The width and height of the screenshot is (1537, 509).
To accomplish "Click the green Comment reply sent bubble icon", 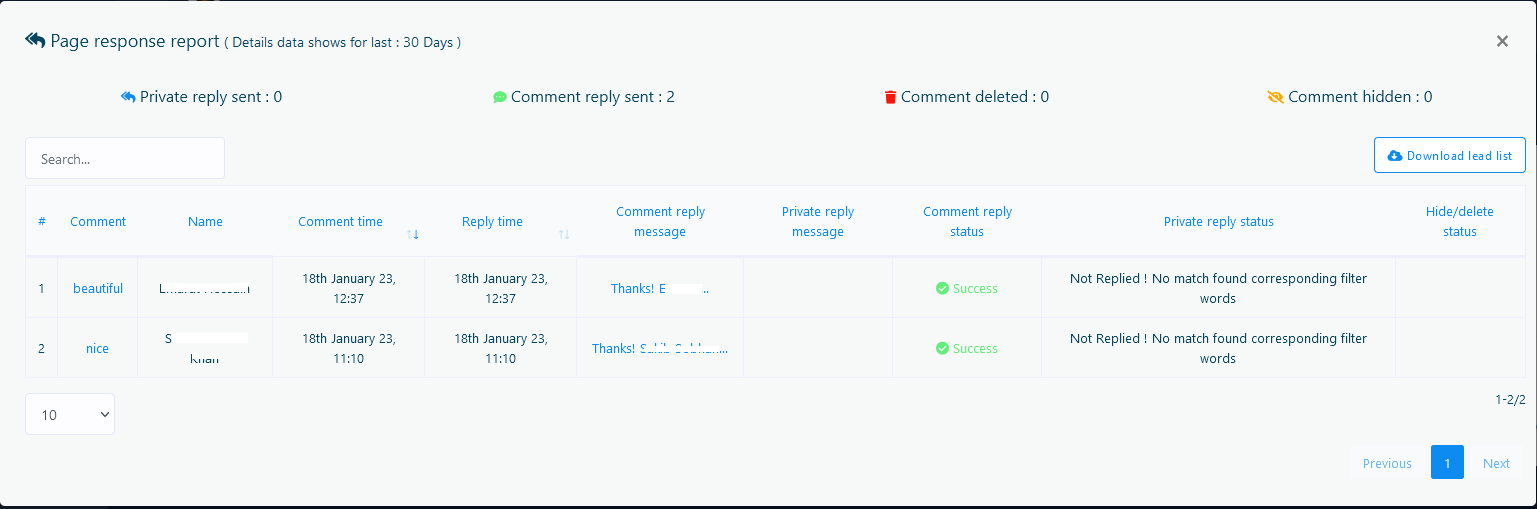I will pyautogui.click(x=500, y=97).
